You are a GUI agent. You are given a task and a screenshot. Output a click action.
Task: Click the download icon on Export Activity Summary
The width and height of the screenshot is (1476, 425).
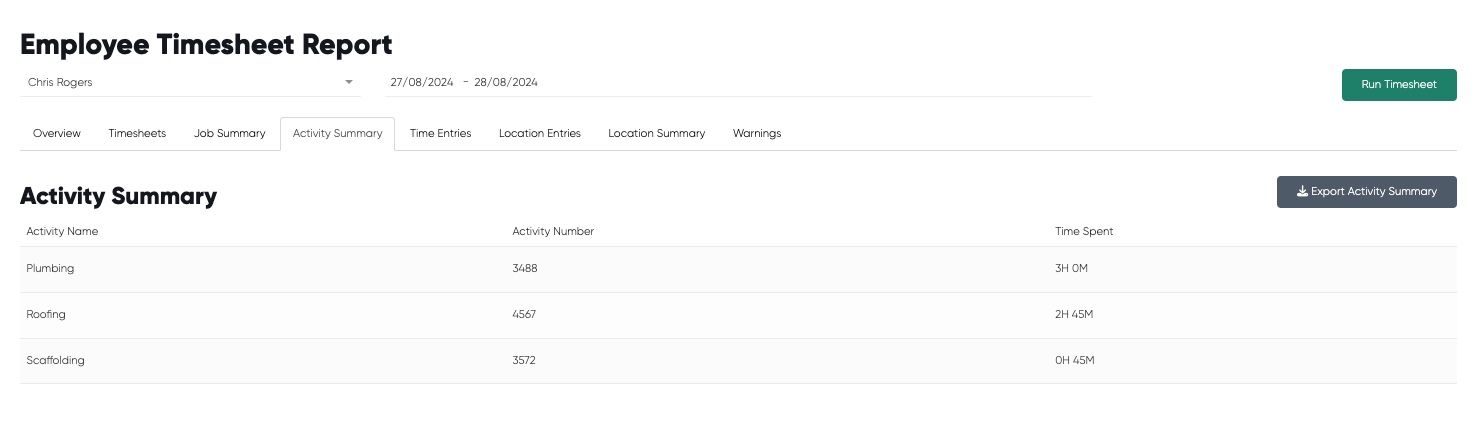[1302, 192]
